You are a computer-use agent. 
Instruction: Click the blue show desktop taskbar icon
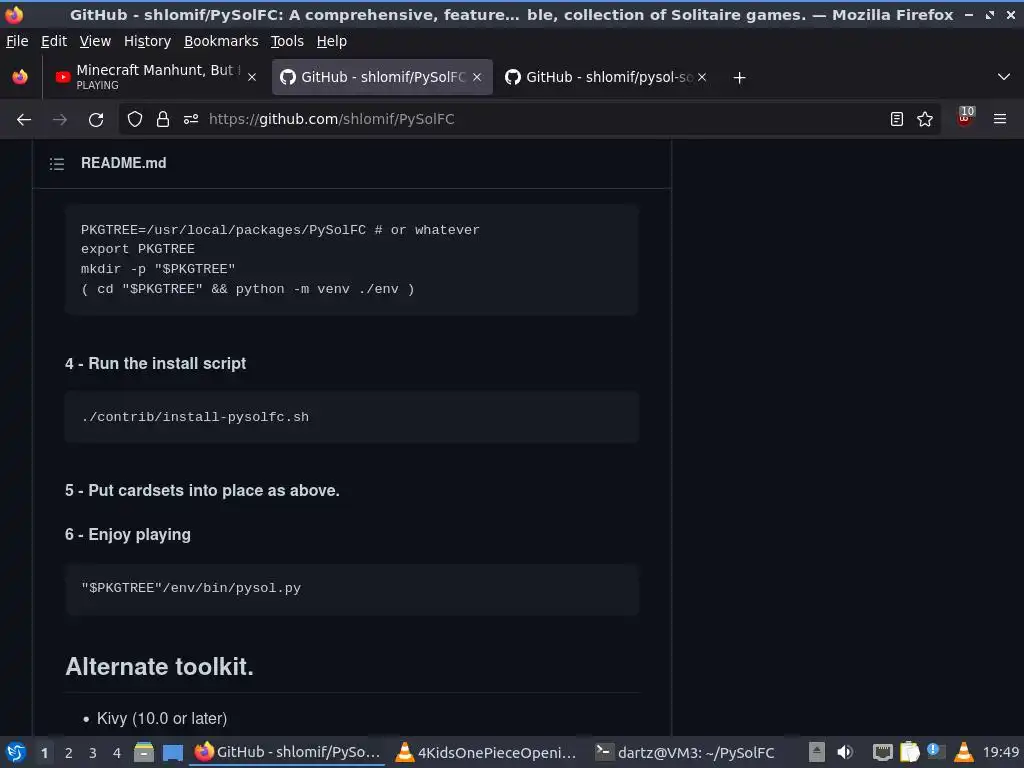tap(172, 752)
